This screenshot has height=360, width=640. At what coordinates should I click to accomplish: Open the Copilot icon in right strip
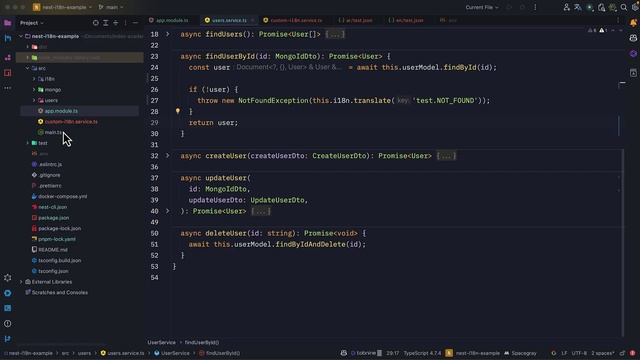[633, 38]
